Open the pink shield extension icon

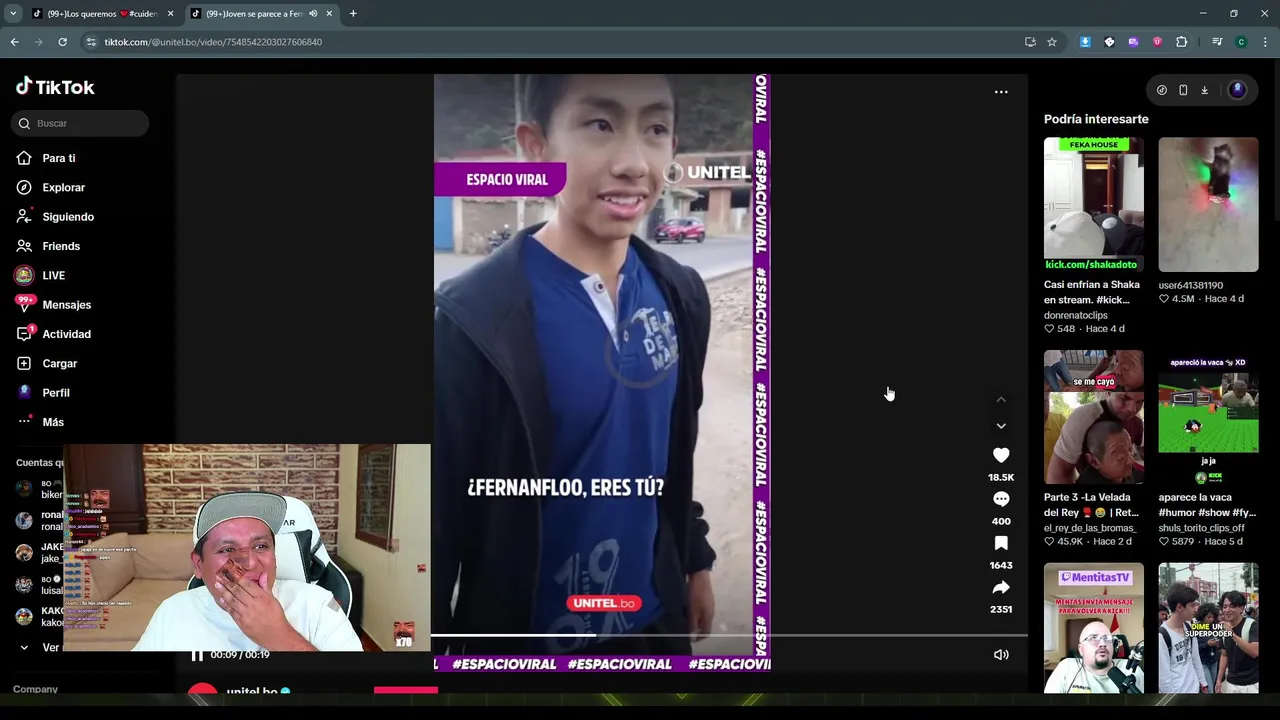click(1157, 42)
